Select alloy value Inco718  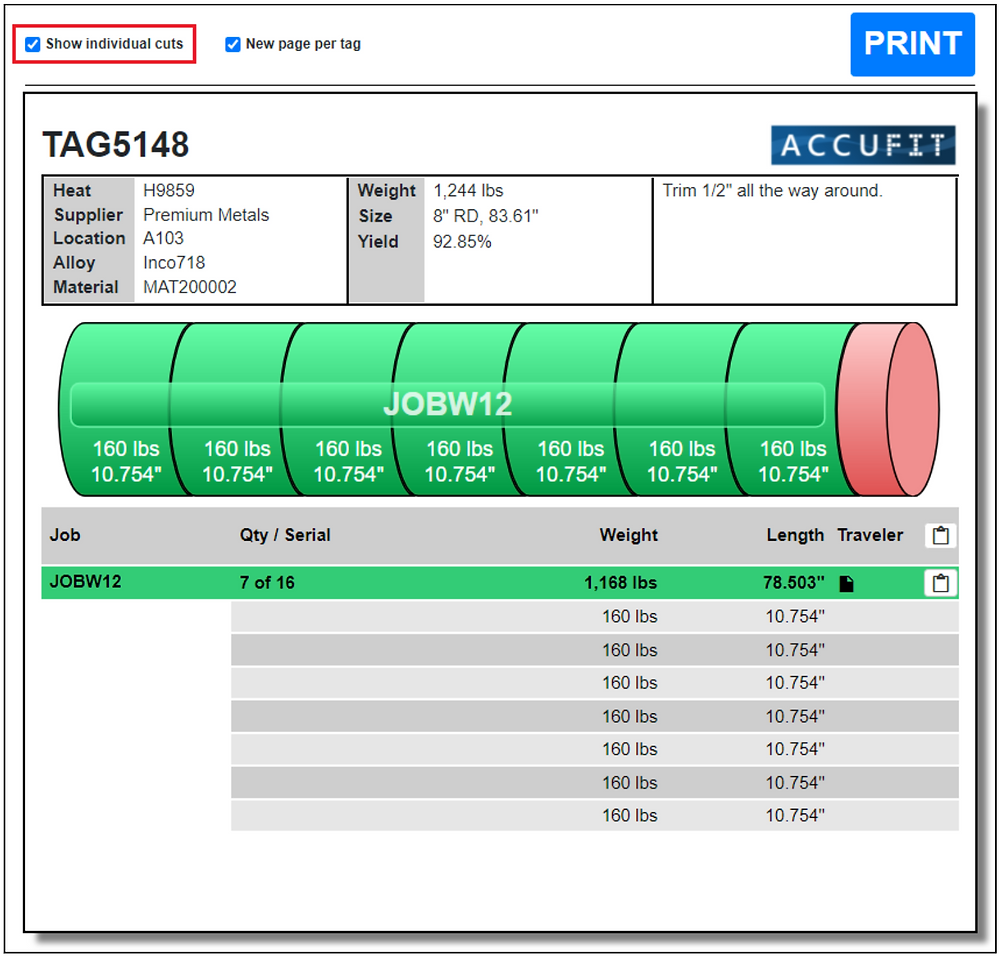(174, 262)
